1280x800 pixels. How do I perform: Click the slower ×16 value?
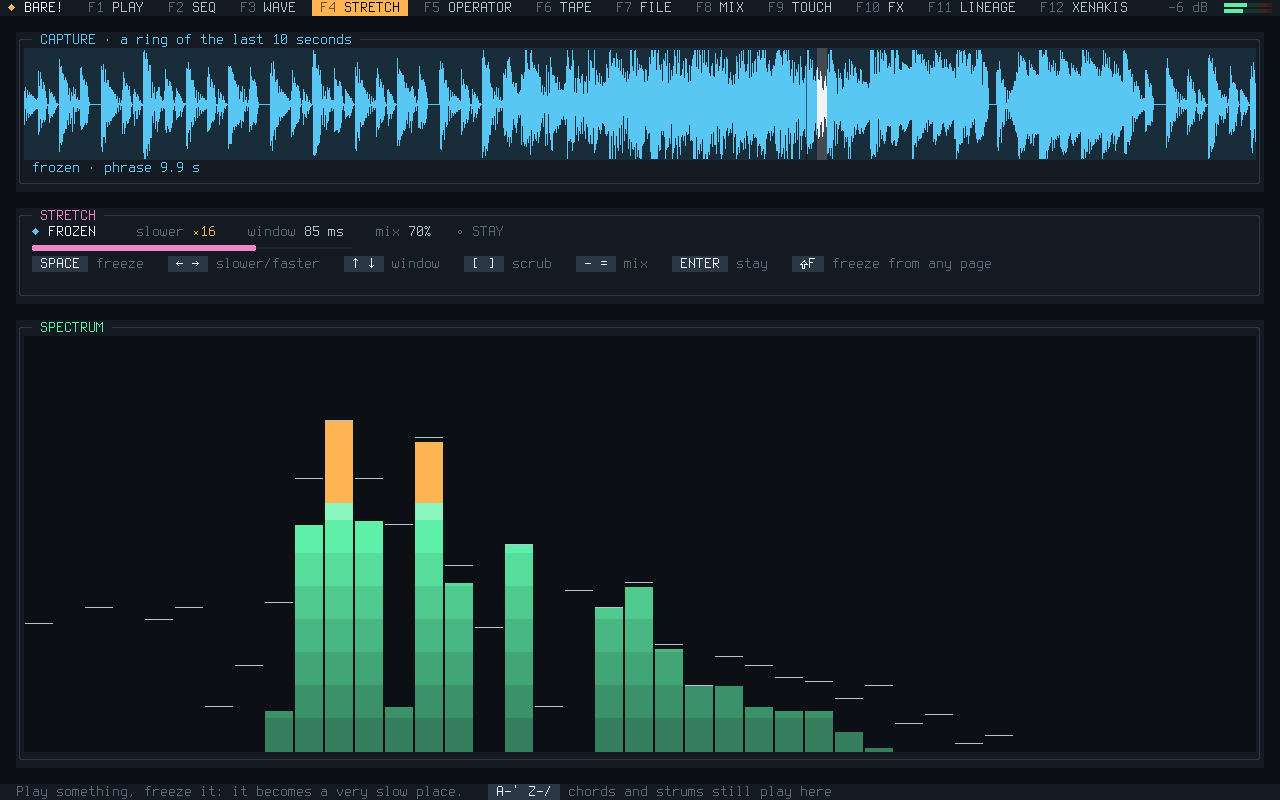176,231
